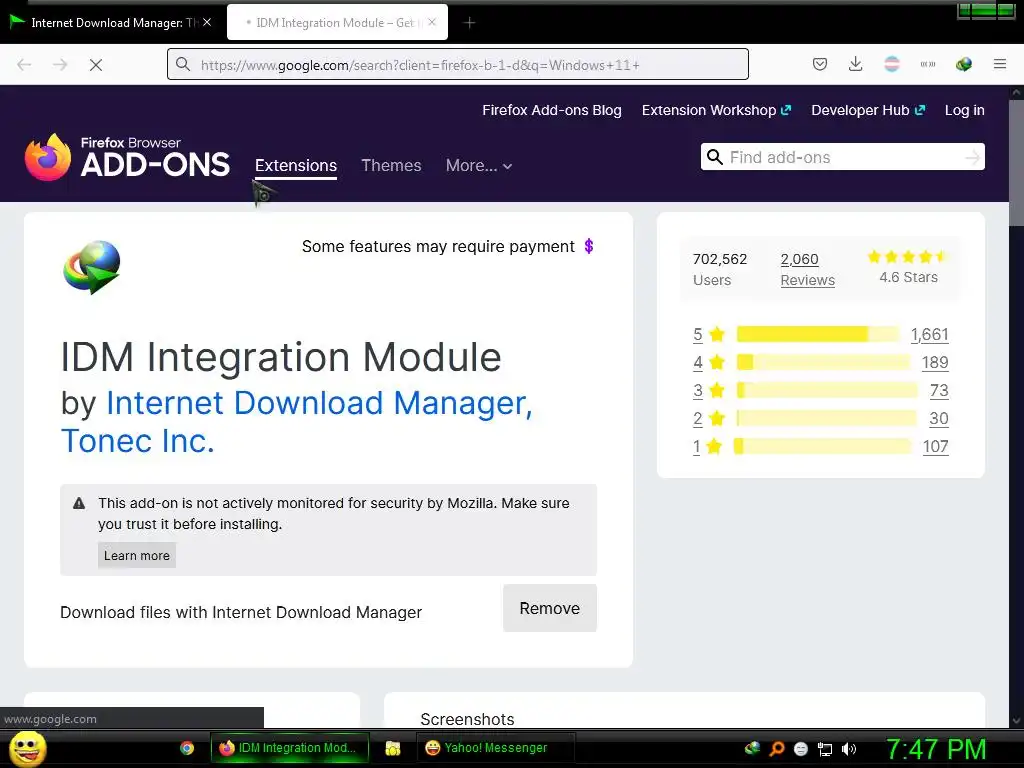Go forward with the browser forward arrow

[60, 64]
